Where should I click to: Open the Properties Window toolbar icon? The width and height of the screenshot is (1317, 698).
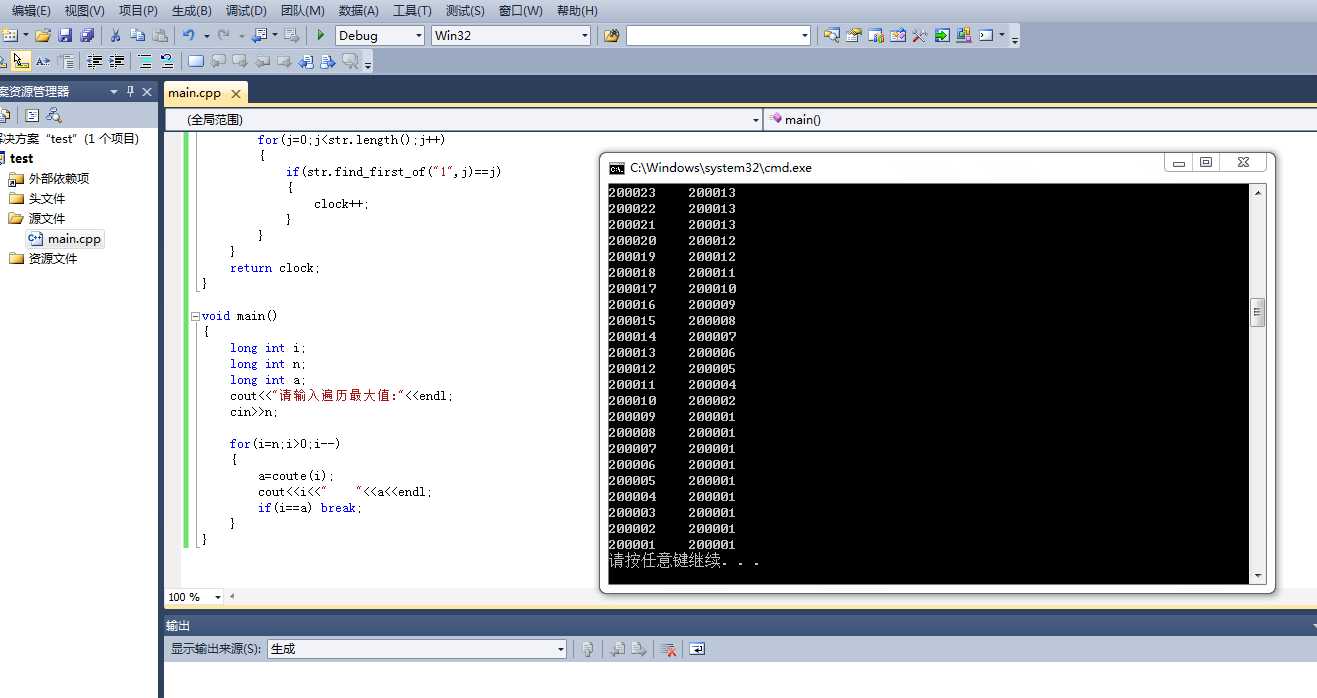(x=854, y=35)
